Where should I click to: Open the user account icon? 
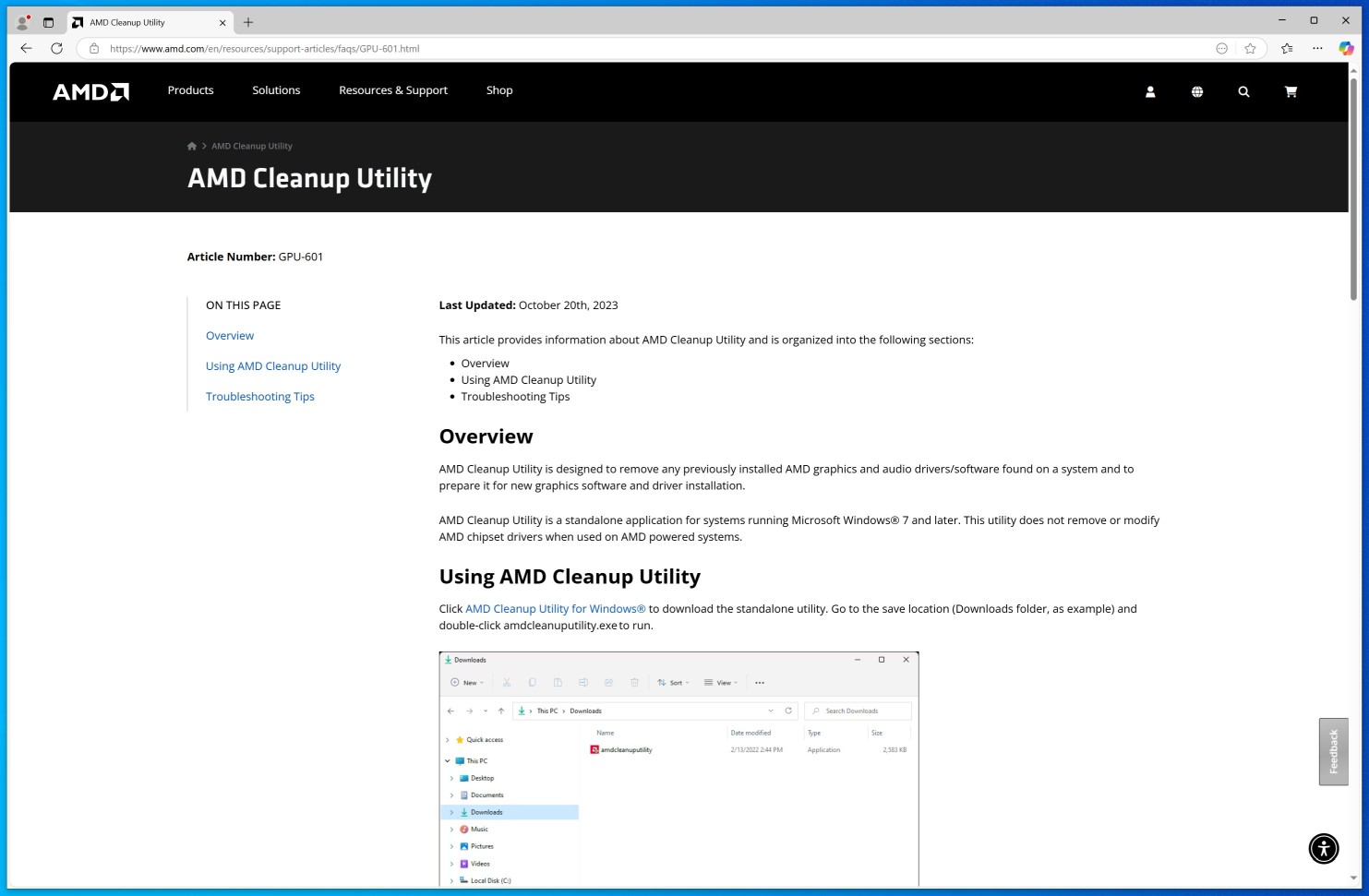tap(1150, 91)
